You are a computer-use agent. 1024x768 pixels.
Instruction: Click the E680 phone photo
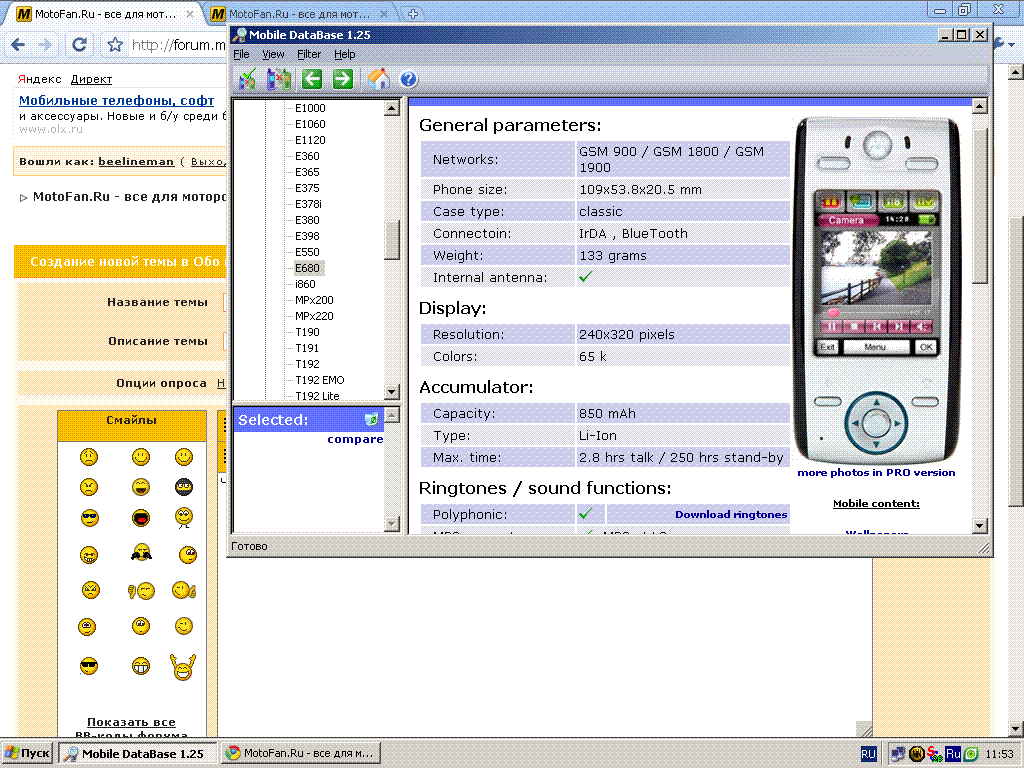876,289
